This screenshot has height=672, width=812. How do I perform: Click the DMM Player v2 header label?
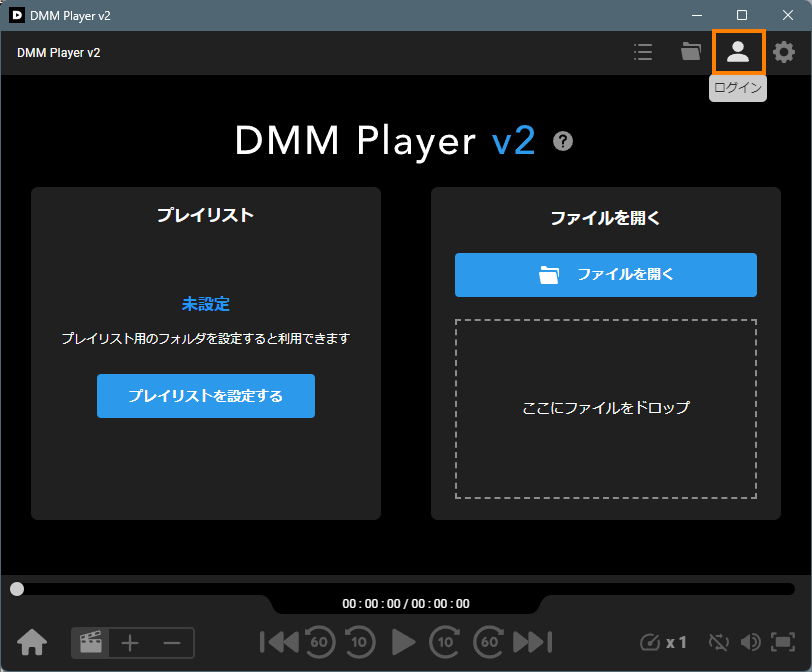tap(59, 53)
